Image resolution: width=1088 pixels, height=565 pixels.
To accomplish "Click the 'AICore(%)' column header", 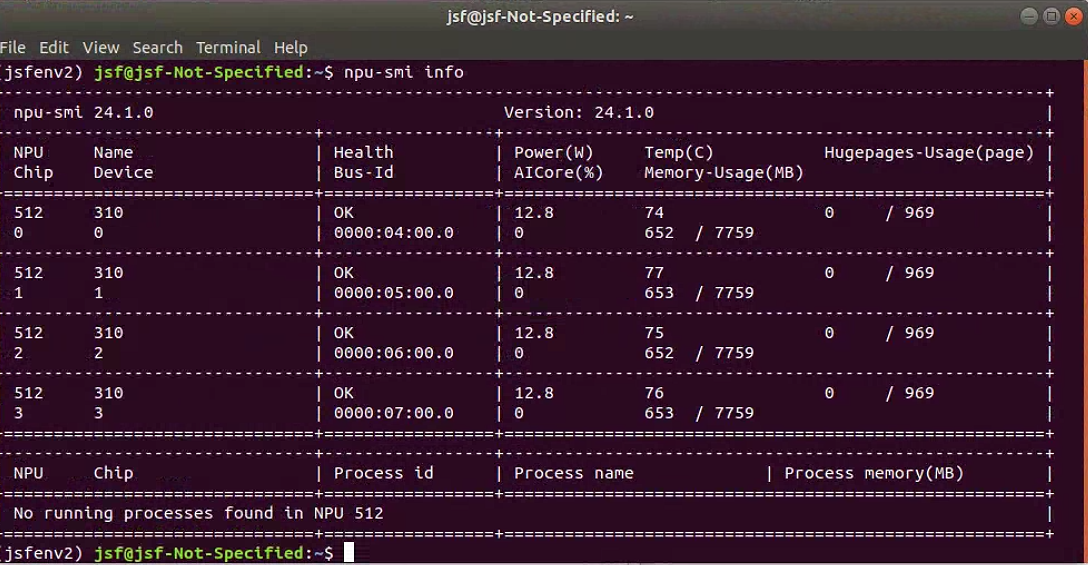I will pyautogui.click(x=559, y=172).
